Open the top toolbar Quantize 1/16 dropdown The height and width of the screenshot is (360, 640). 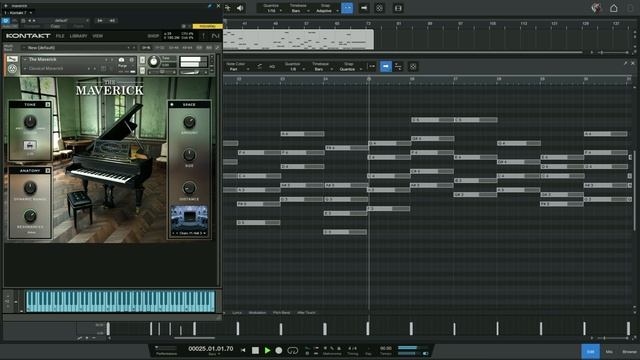click(271, 8)
